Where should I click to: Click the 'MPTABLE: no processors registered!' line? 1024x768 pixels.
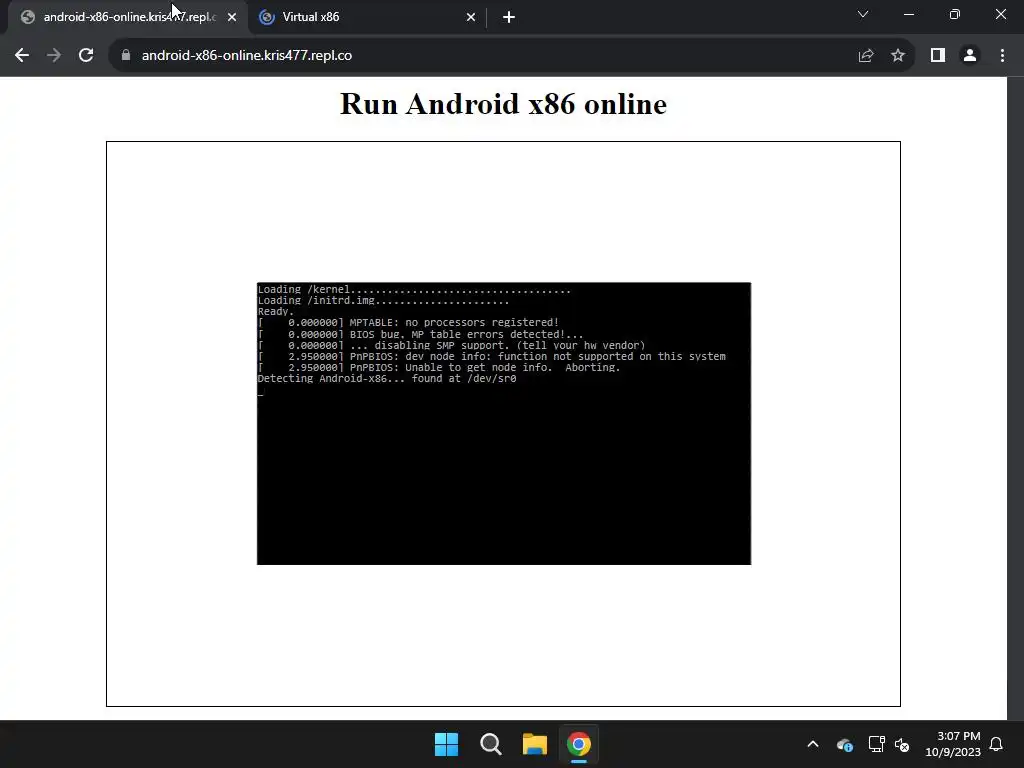coord(408,323)
